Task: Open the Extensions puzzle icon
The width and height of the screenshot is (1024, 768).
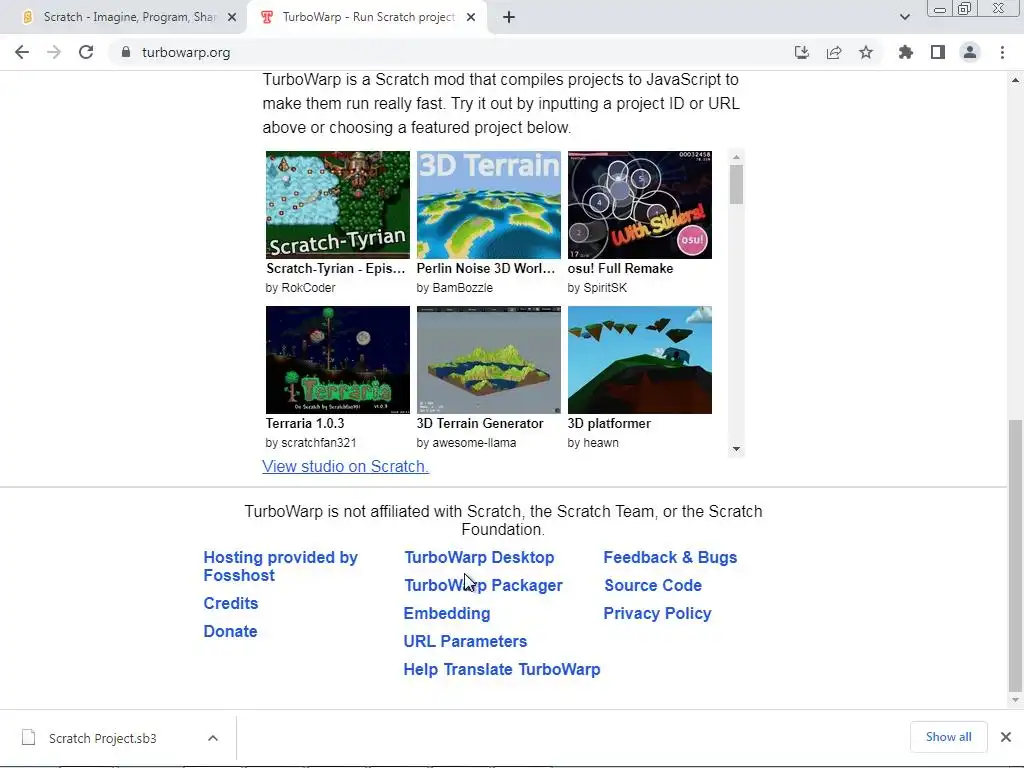Action: click(905, 52)
